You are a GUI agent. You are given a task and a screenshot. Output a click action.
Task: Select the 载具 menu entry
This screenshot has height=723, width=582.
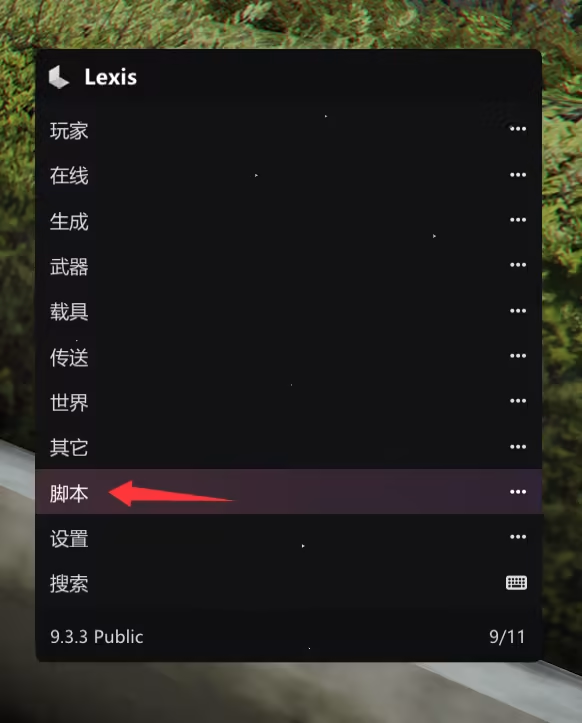[289, 311]
